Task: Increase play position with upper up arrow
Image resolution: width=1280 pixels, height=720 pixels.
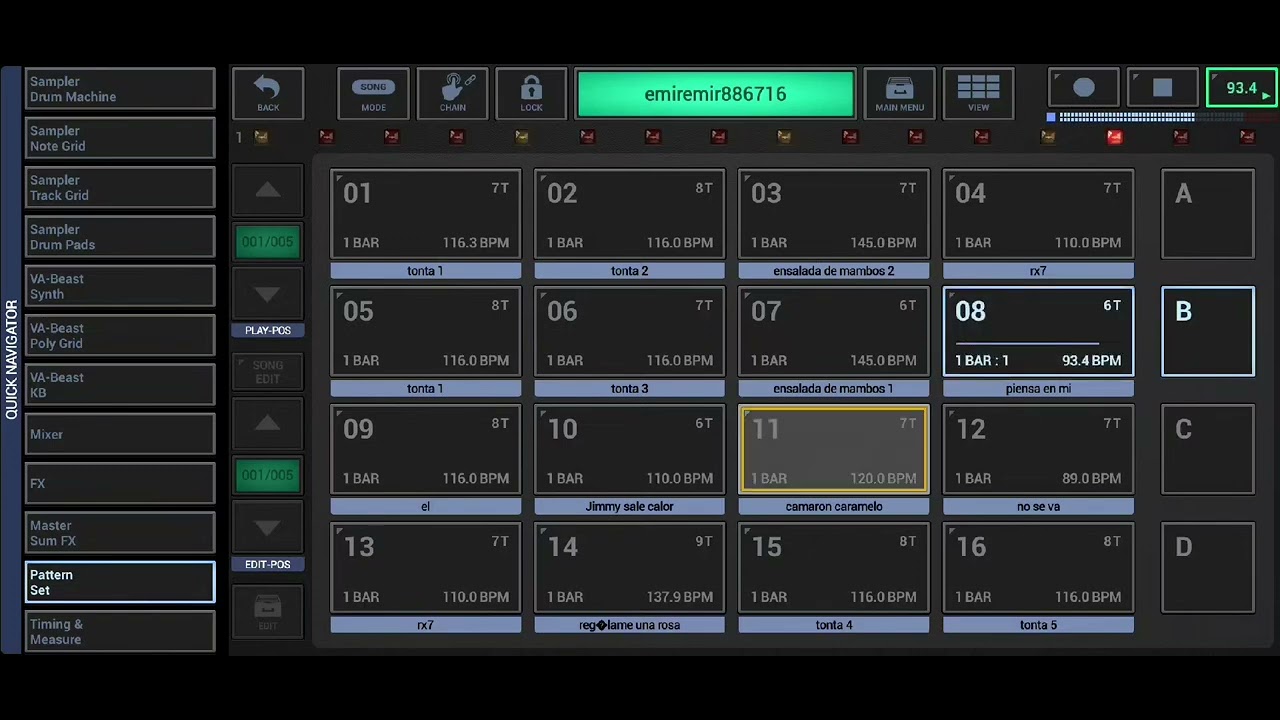Action: 267,190
